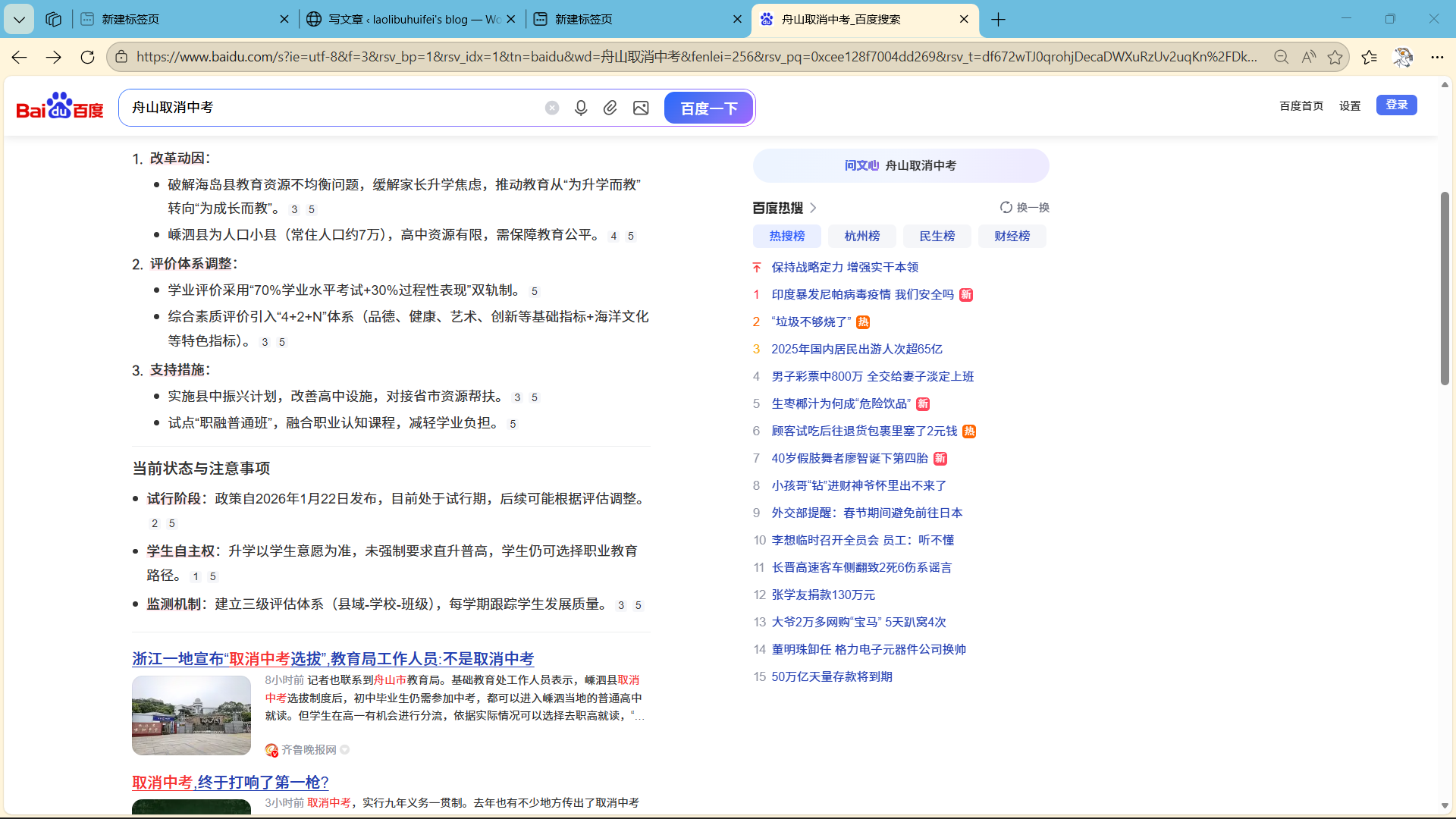Viewport: 1456px width, 819px height.
Task: Switch to the 民生榜 tab
Action: (x=937, y=236)
